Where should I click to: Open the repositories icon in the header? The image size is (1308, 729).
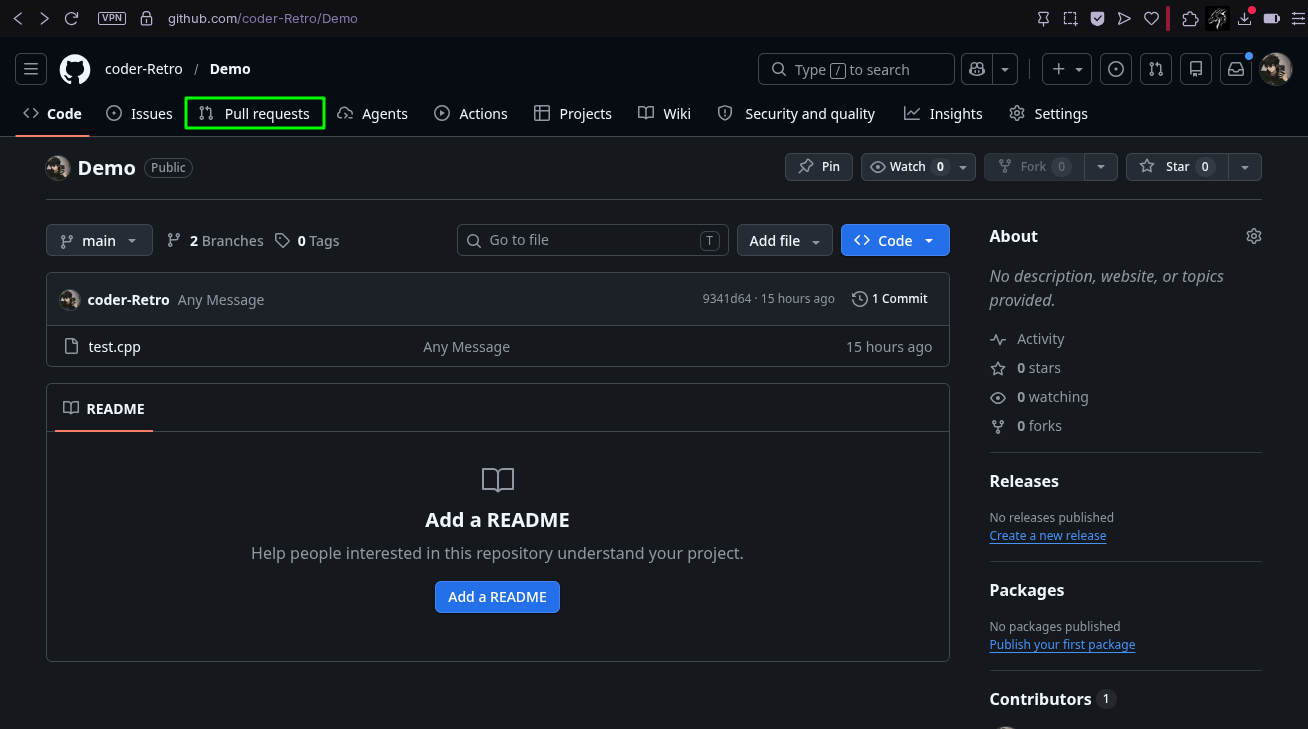point(1195,69)
